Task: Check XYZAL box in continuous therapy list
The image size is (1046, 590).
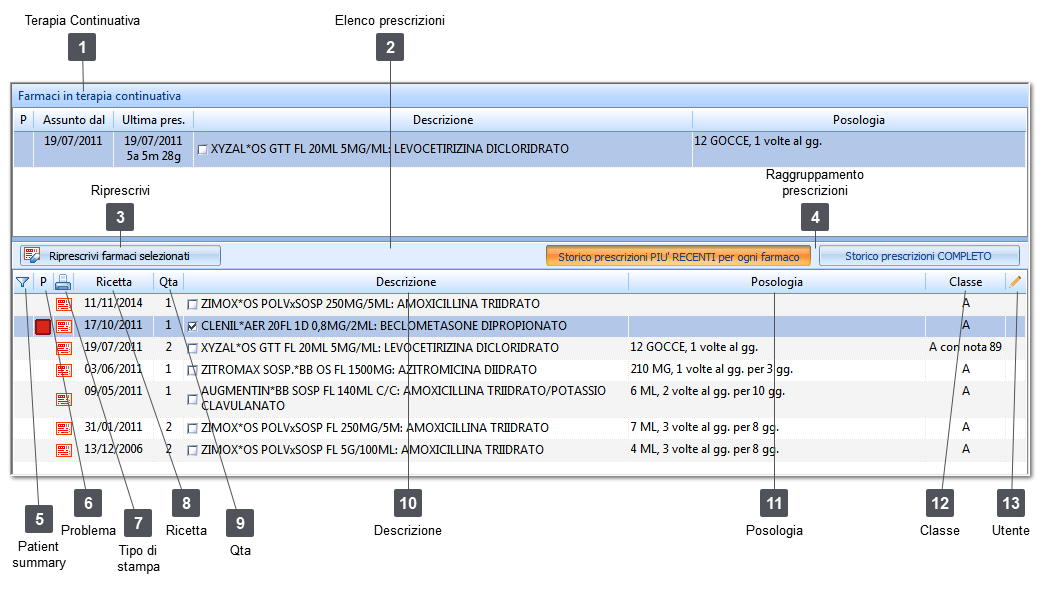Action: pyautogui.click(x=202, y=150)
